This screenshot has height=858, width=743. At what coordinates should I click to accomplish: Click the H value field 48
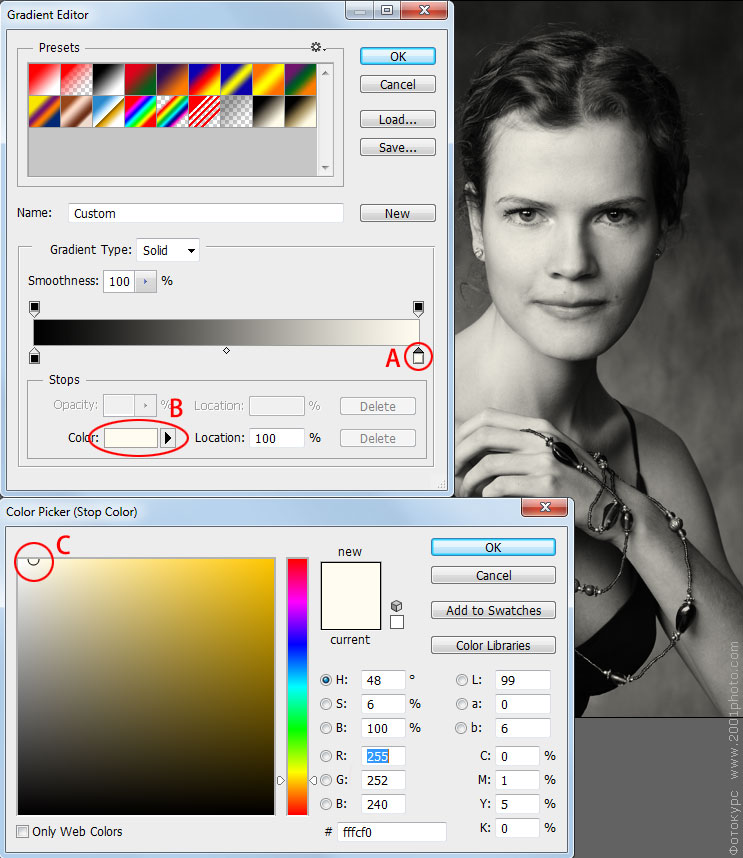[x=383, y=680]
